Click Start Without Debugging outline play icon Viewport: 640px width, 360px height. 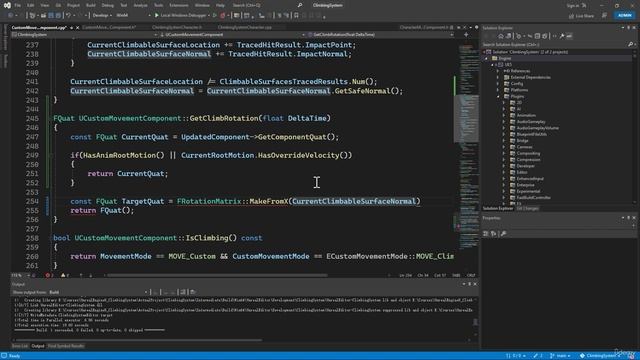point(215,16)
